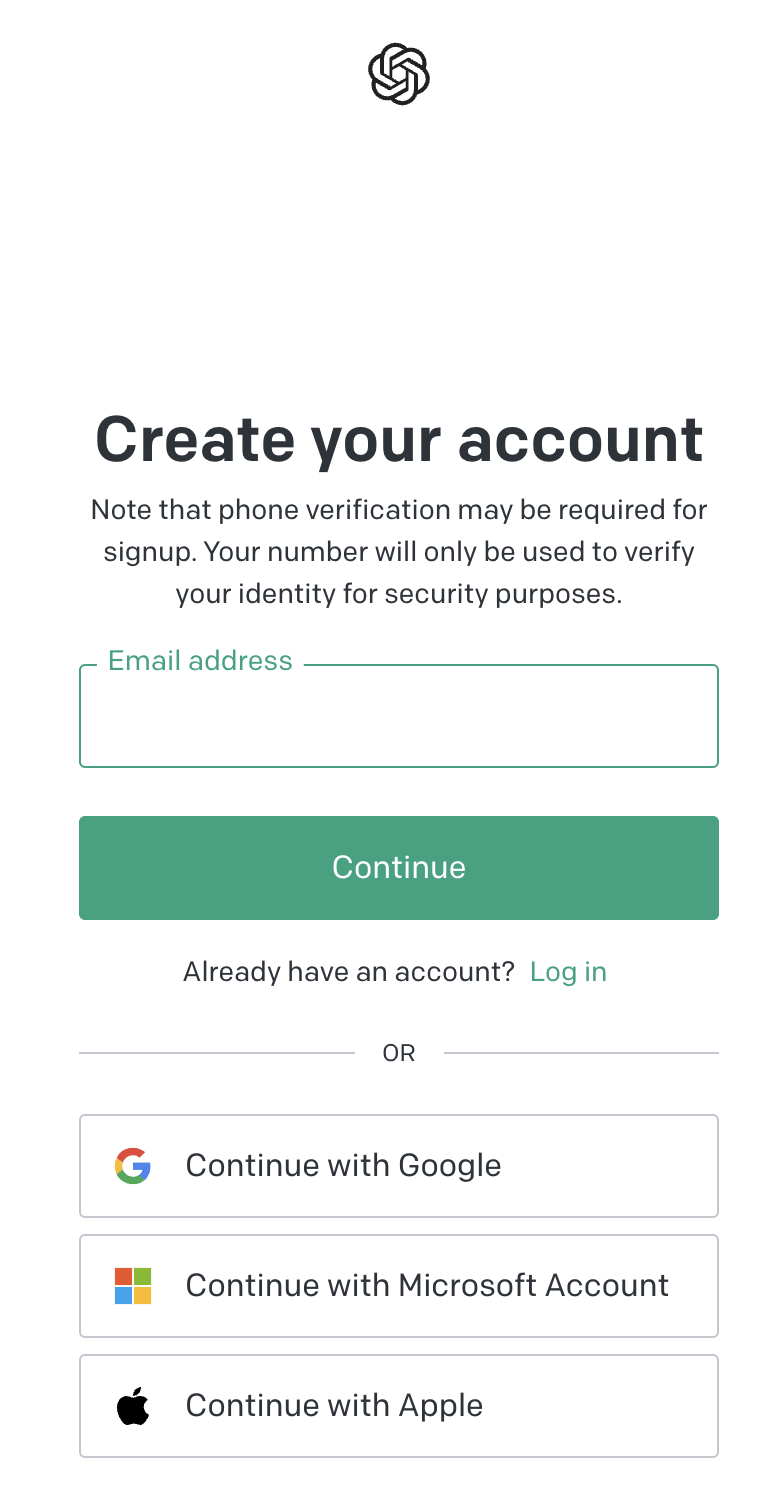Click the 'phone verification may be required' note
Screen dimensions: 780x1508
coord(399,510)
